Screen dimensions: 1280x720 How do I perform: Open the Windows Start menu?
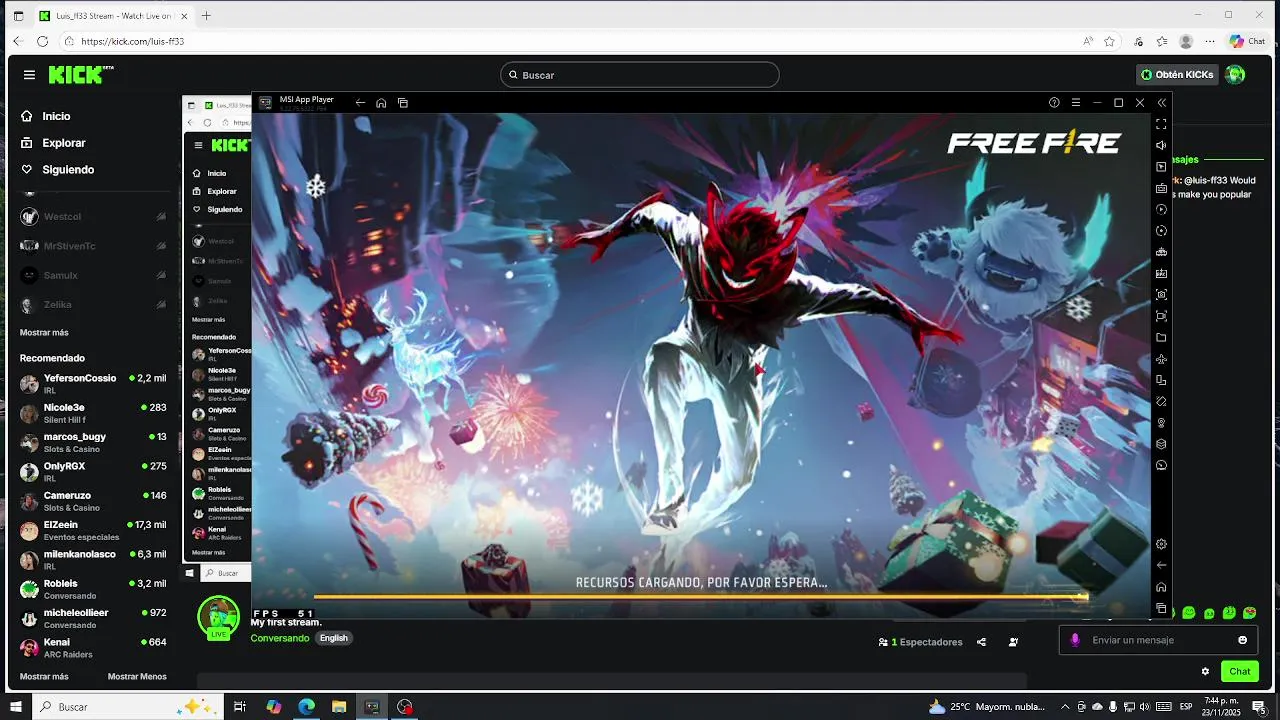16,706
